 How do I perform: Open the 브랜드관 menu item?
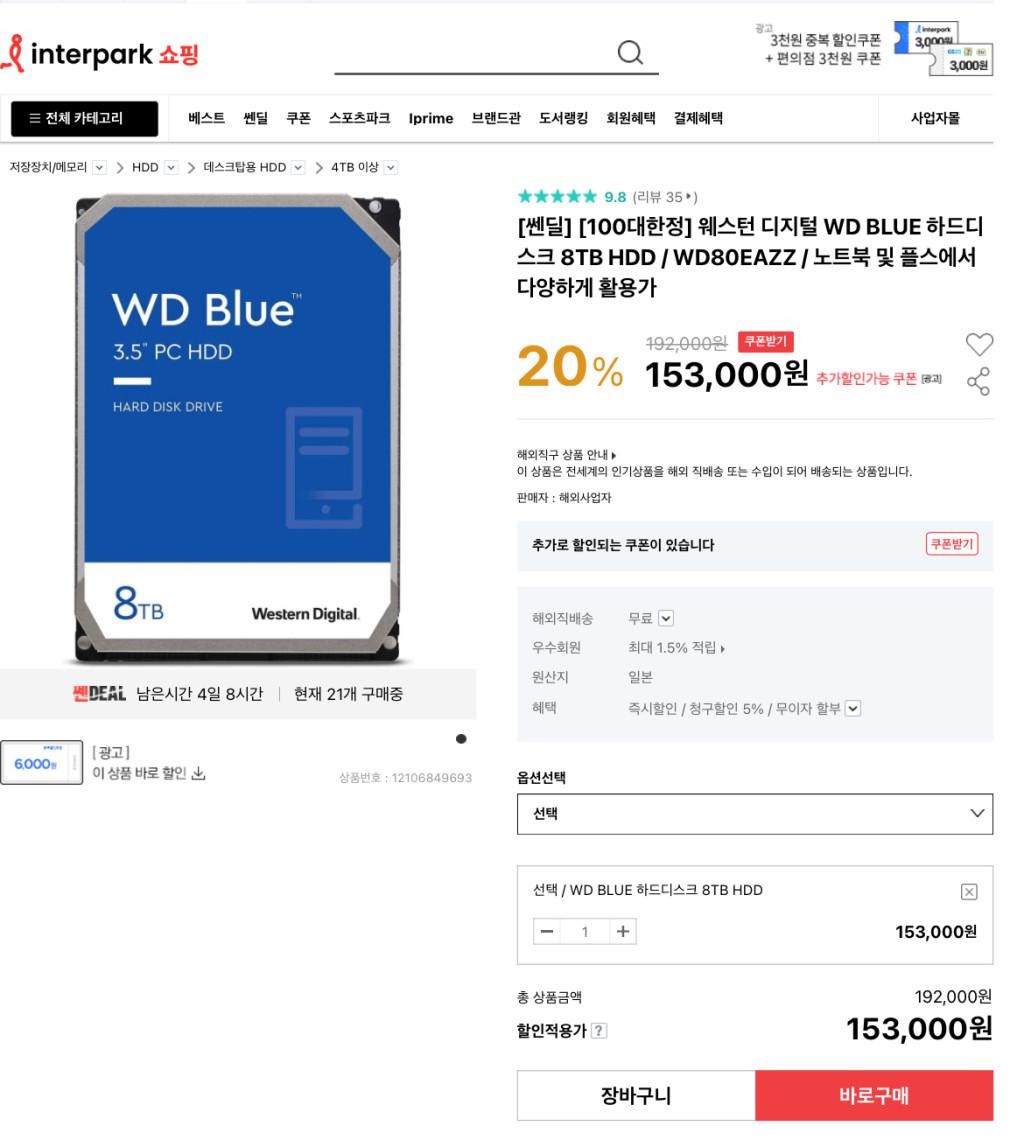[x=496, y=119]
